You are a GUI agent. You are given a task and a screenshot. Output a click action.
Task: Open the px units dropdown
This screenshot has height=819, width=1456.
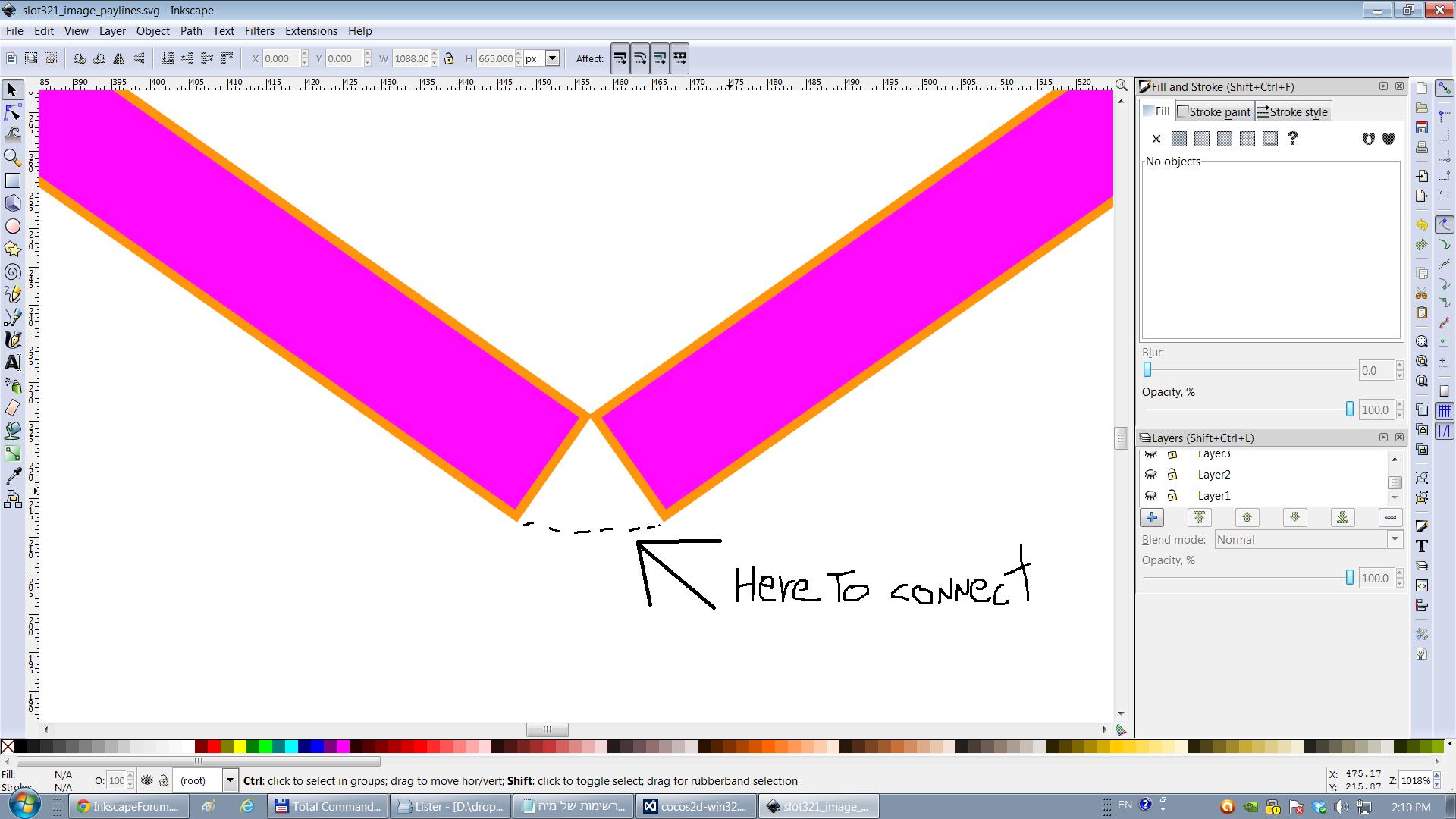pos(553,58)
